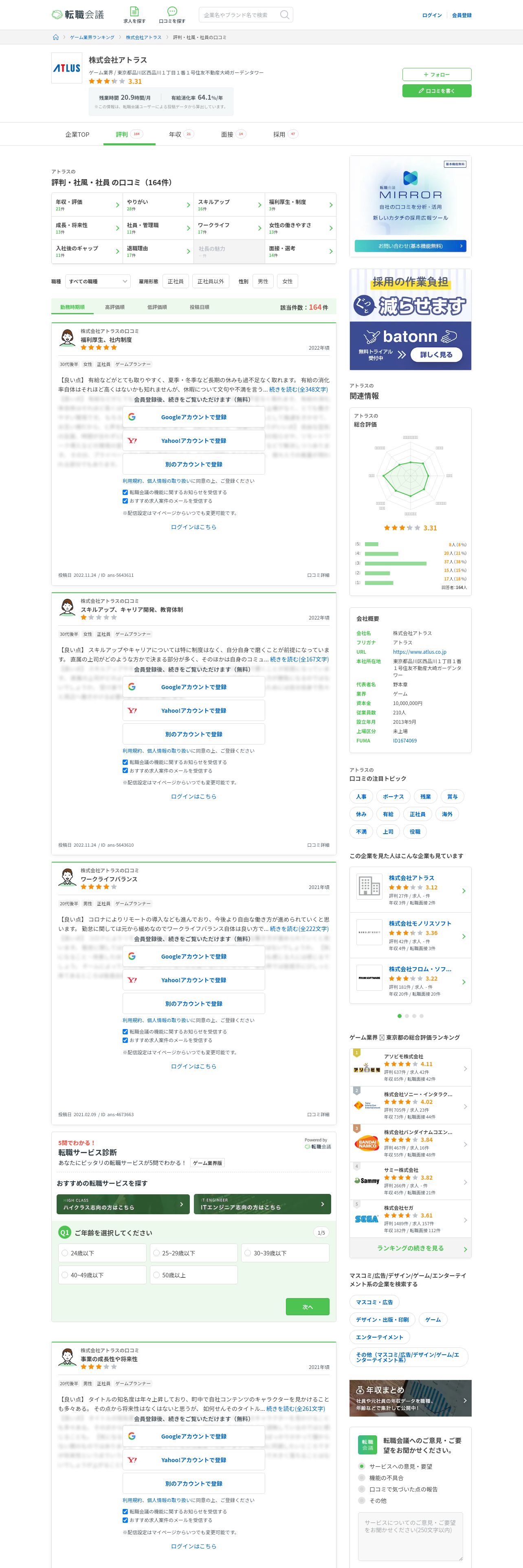Select 30~39歳以下 age option
Image resolution: width=523 pixels, height=1568 pixels.
click(284, 1253)
